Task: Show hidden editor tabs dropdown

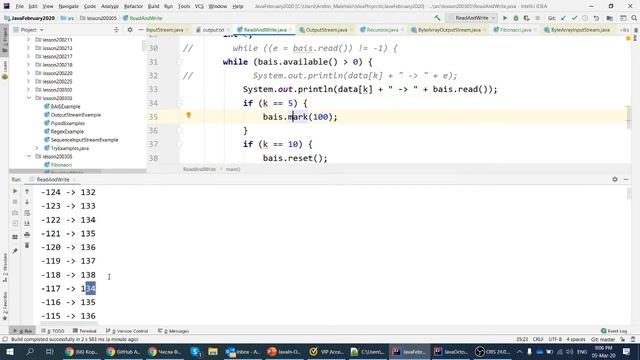Action: 624,30
